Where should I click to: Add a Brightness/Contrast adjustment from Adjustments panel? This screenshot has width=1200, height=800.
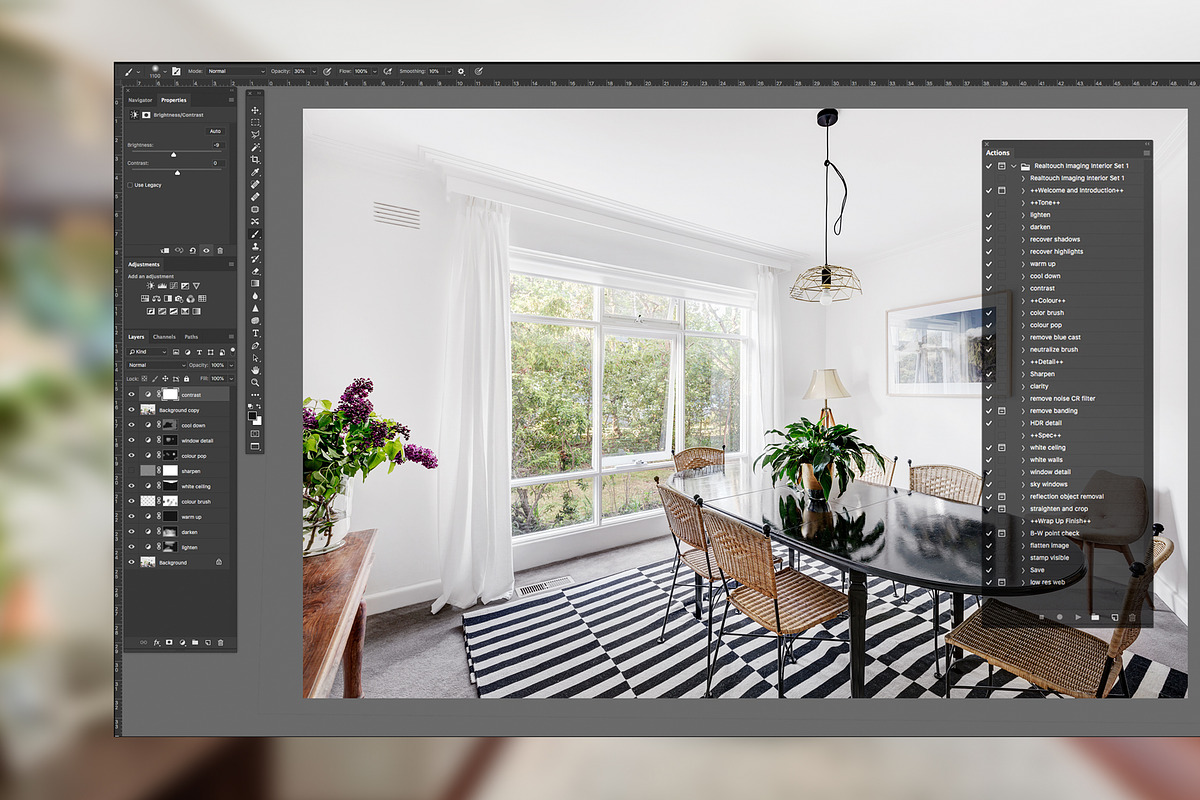[150, 286]
